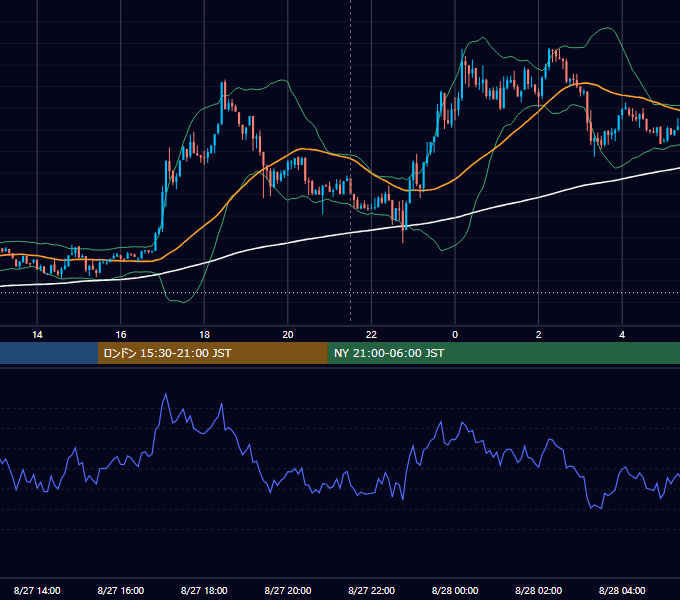Viewport: 680px width, 600px height.
Task: Click the 8/28 02:00 time label
Action: point(538,590)
